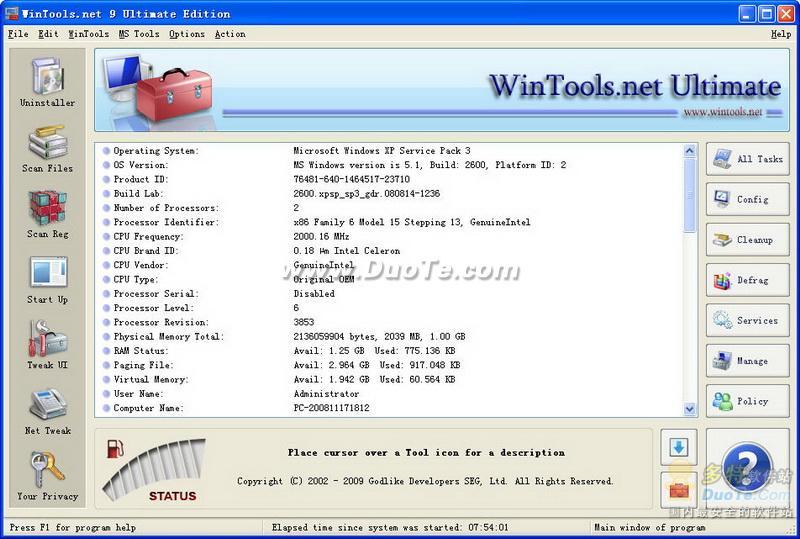Open the MS Tools menu
The height and width of the screenshot is (539, 800).
(138, 34)
